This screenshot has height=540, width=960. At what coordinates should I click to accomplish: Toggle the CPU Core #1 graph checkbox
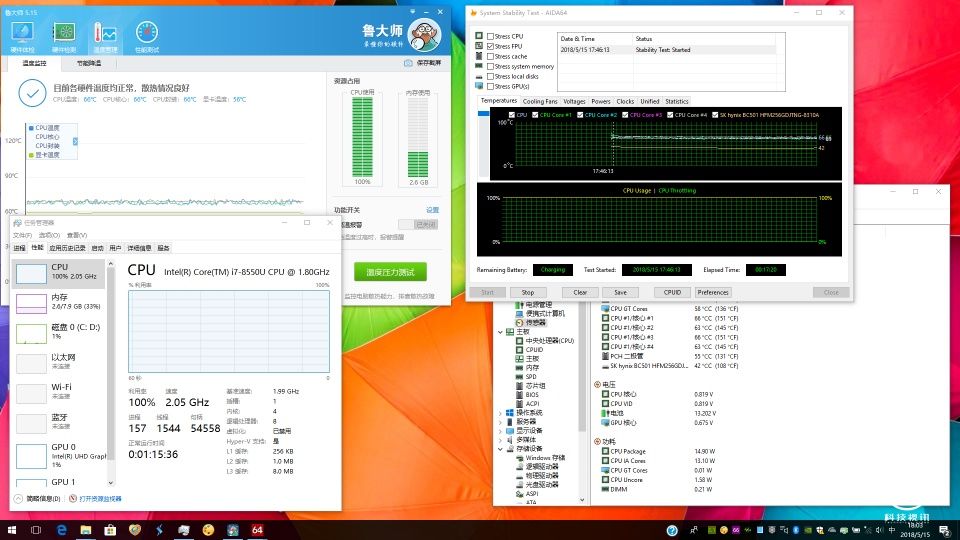coord(535,114)
